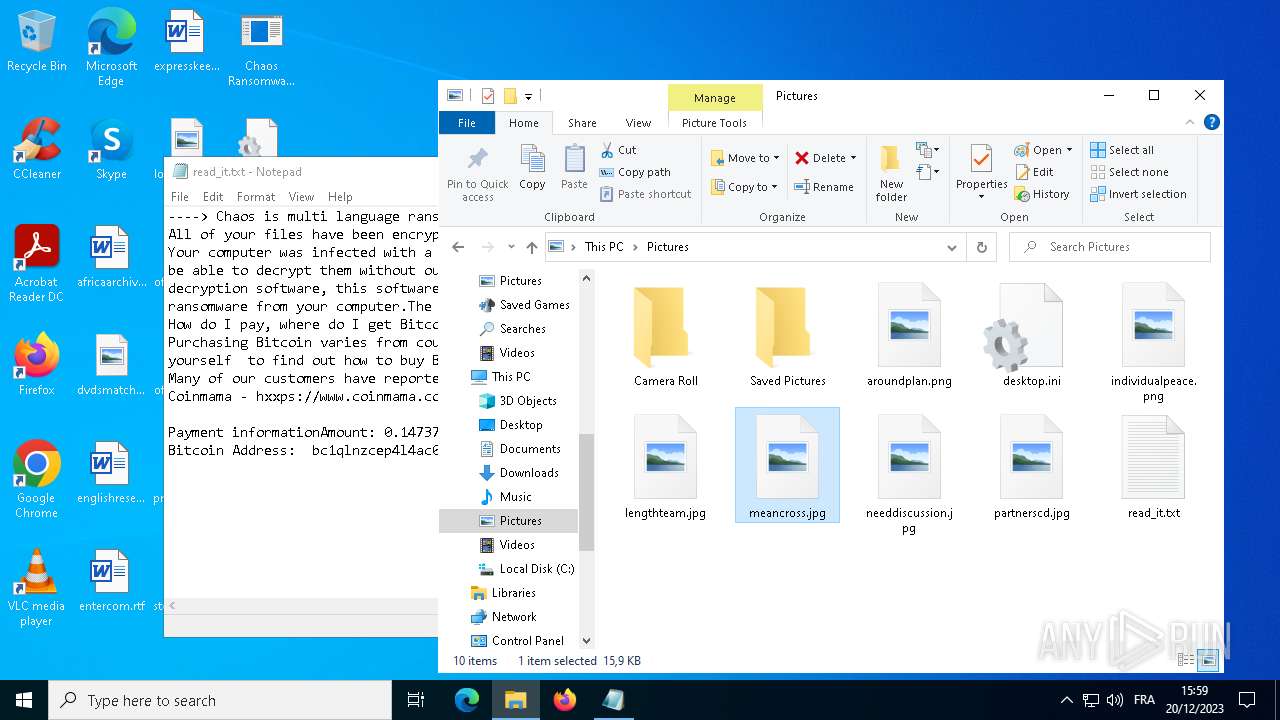Select 3D Objects in the navigation pane
This screenshot has height=720, width=1280.
click(x=517, y=401)
